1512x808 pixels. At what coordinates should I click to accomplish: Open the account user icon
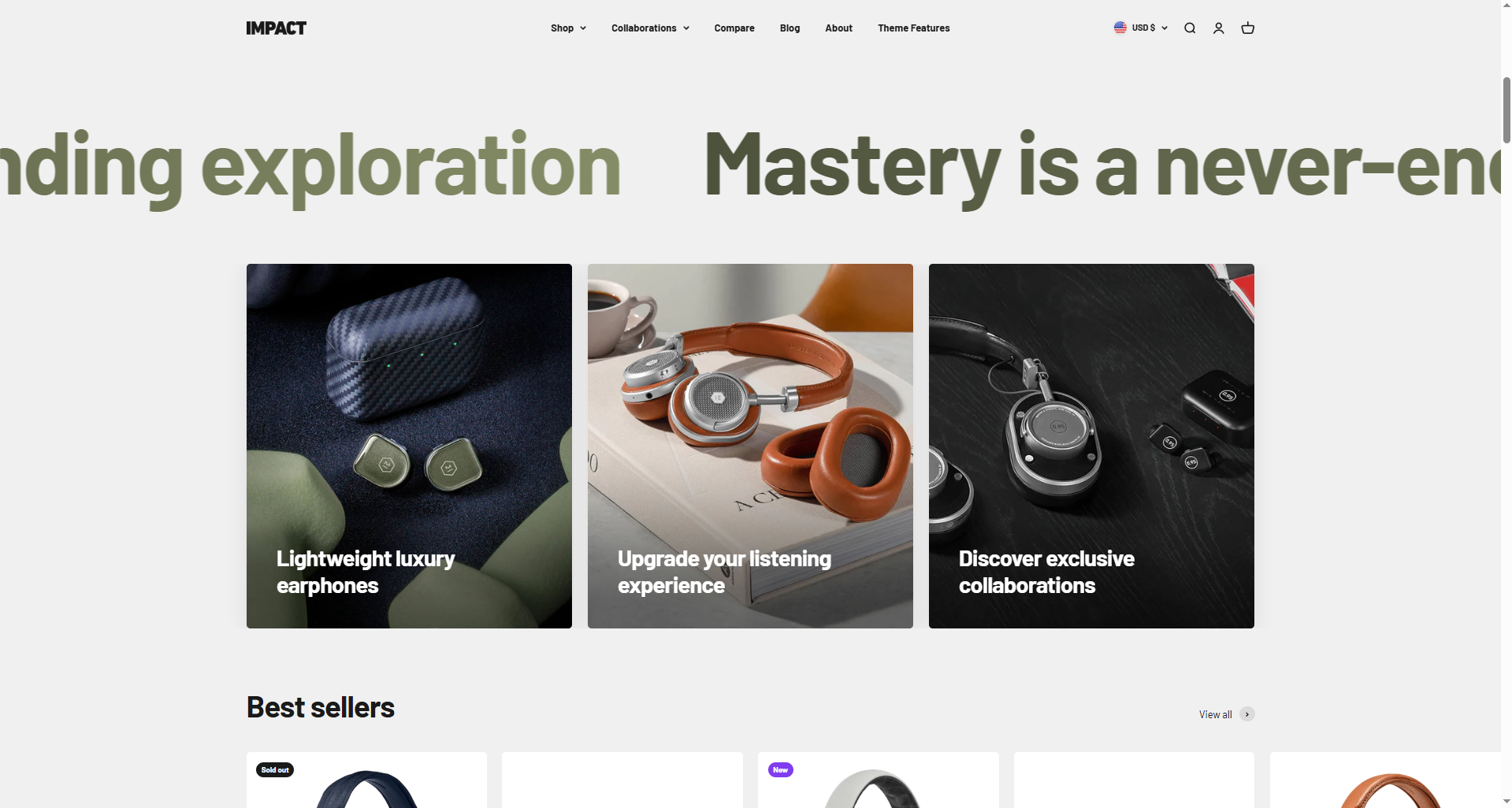[1218, 28]
